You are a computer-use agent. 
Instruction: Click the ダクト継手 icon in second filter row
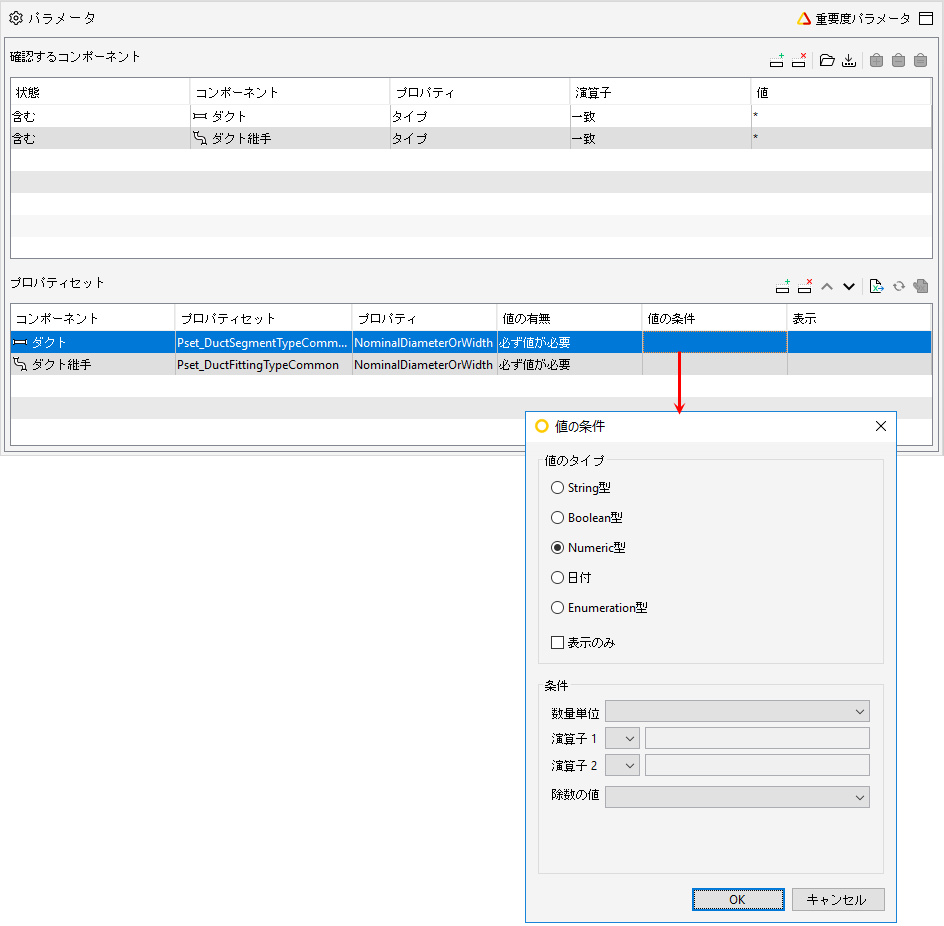[200, 138]
